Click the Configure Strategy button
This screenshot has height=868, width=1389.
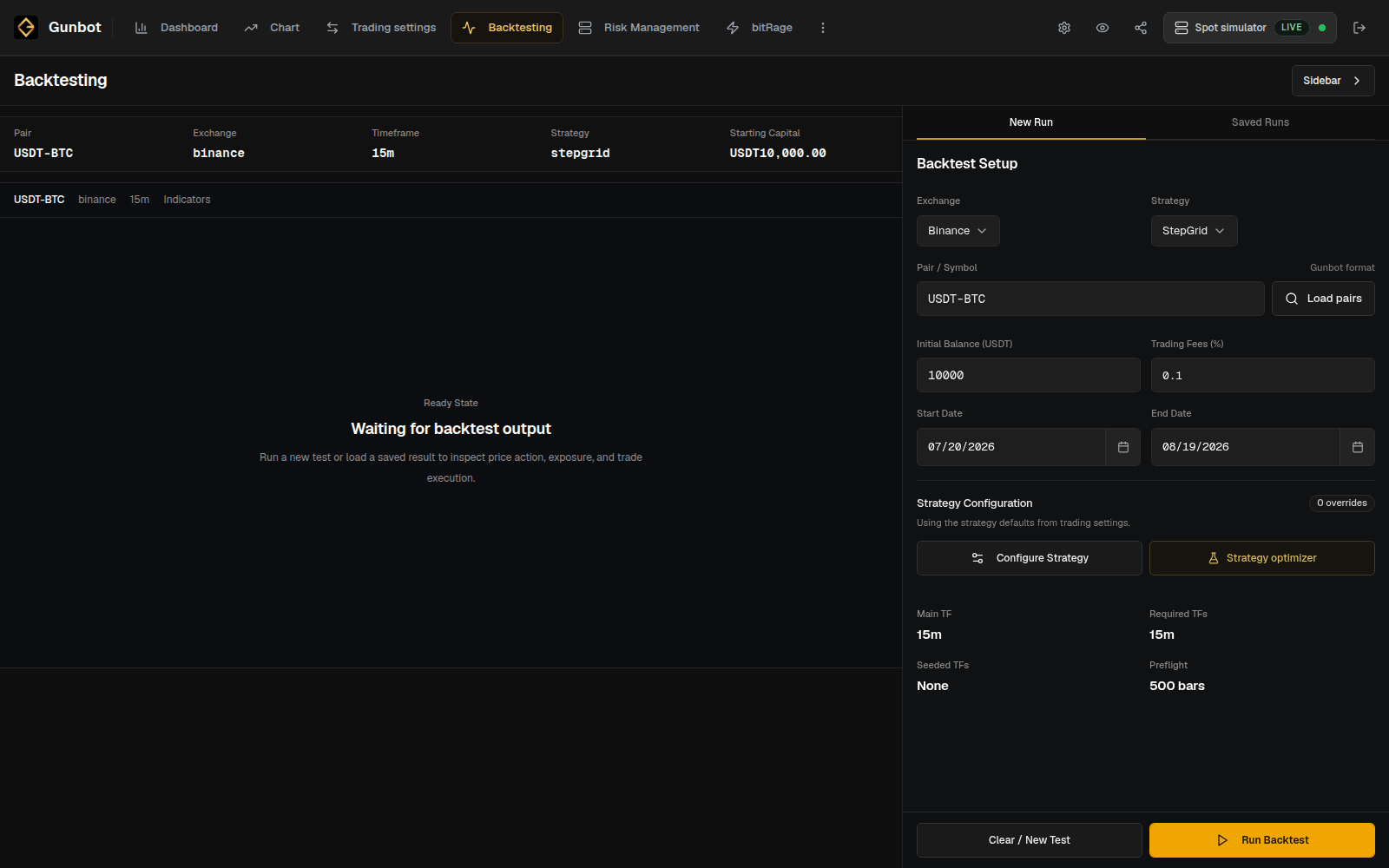pyautogui.click(x=1030, y=558)
